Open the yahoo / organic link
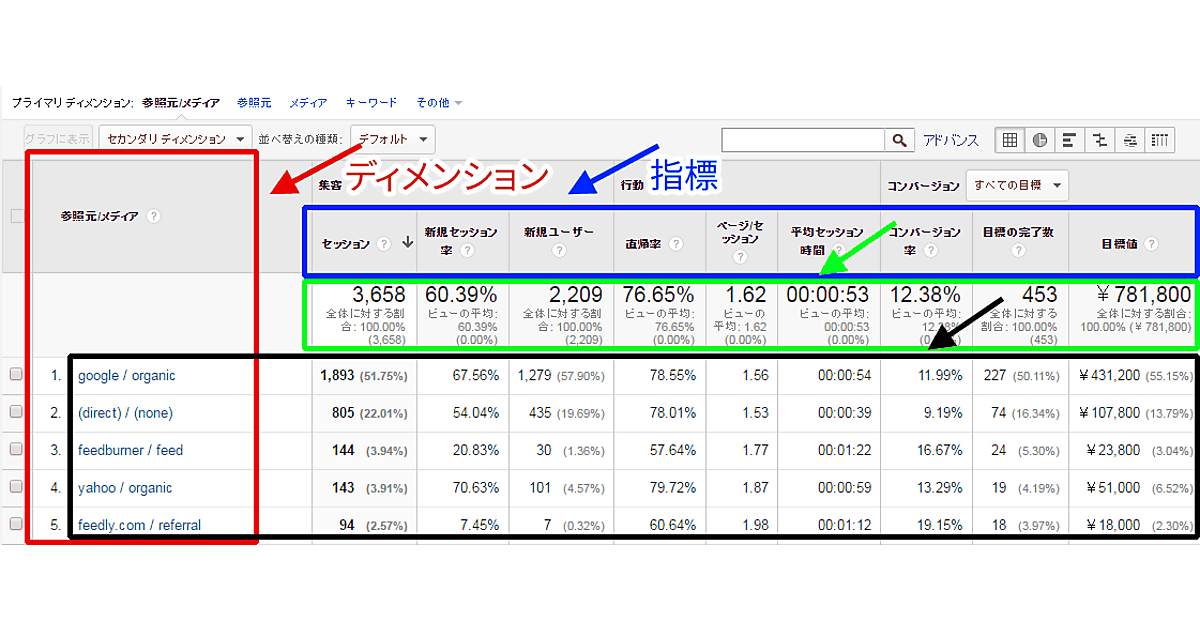This screenshot has width=1200, height=630. pos(125,488)
